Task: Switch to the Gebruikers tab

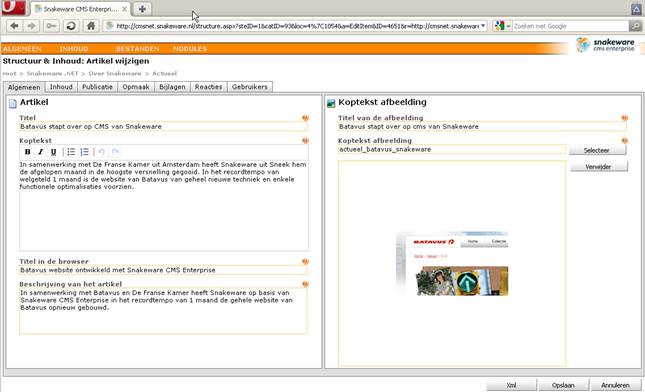Action: (250, 87)
